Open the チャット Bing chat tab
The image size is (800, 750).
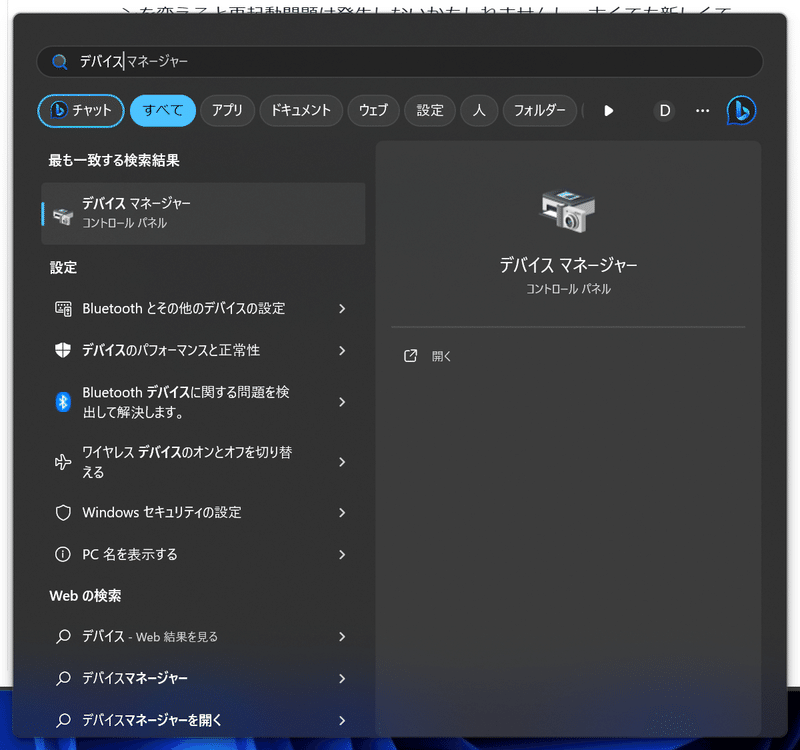(81, 110)
